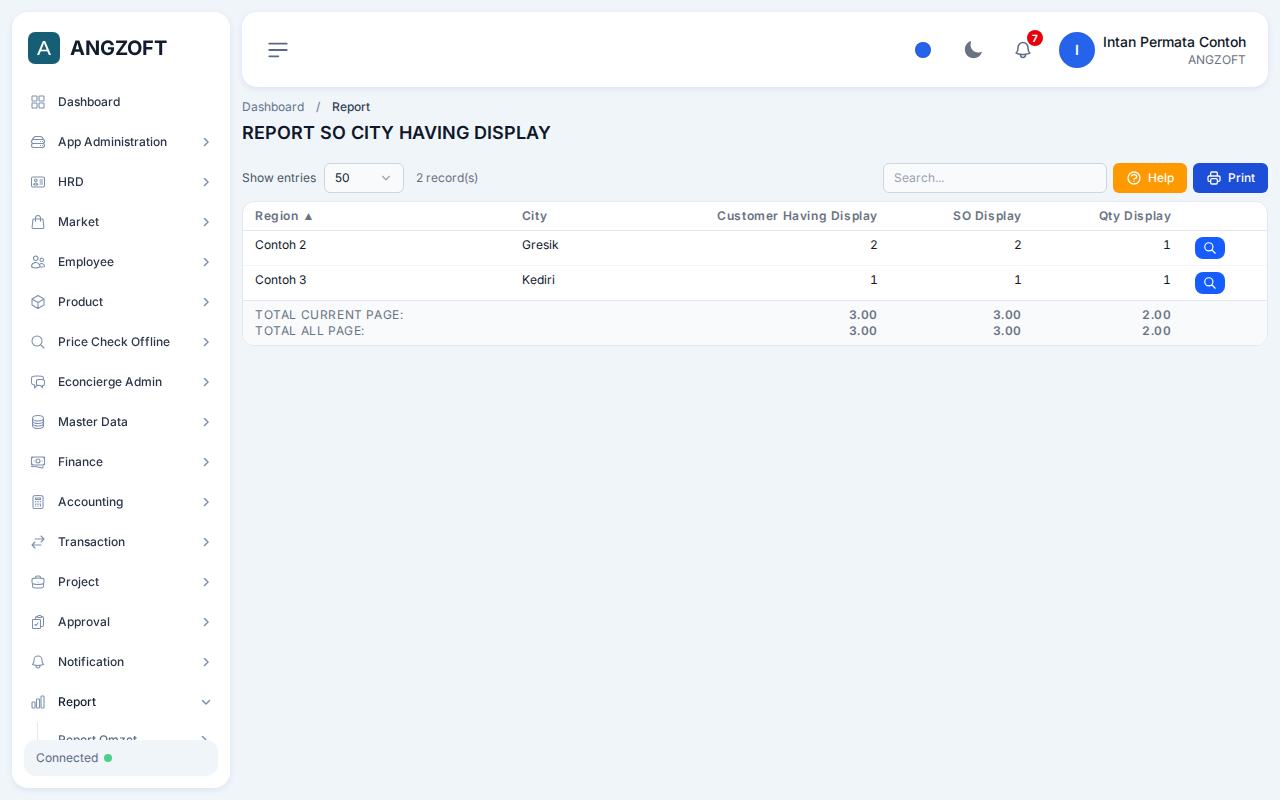Expand the Product sidebar menu
1280x800 pixels.
[x=121, y=302]
